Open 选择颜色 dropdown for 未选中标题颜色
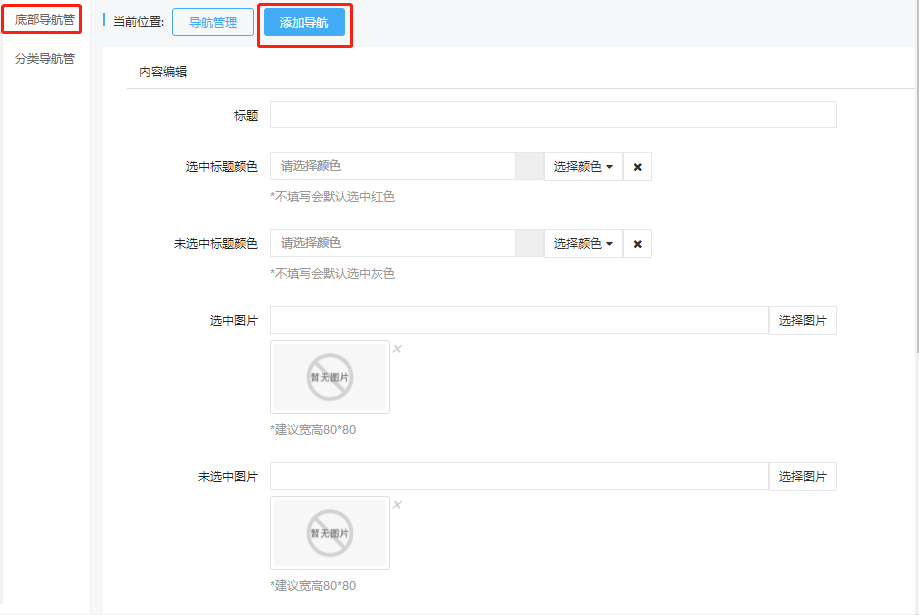 coord(583,243)
